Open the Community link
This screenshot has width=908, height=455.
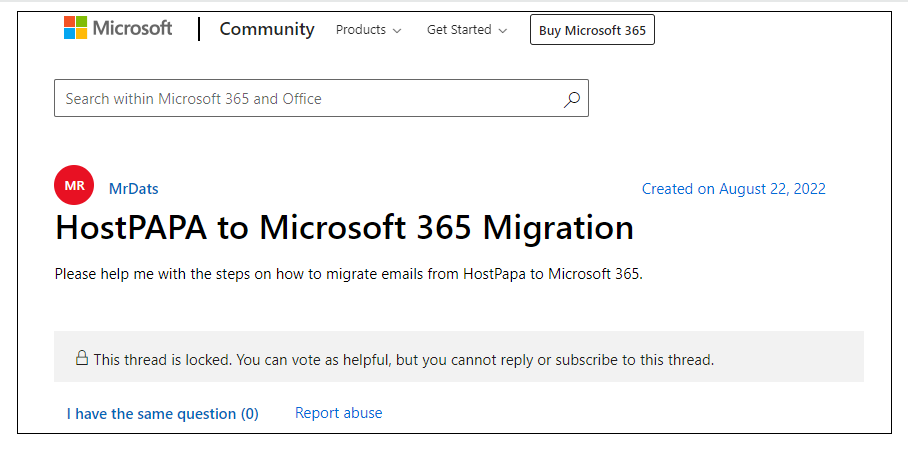coord(267,29)
